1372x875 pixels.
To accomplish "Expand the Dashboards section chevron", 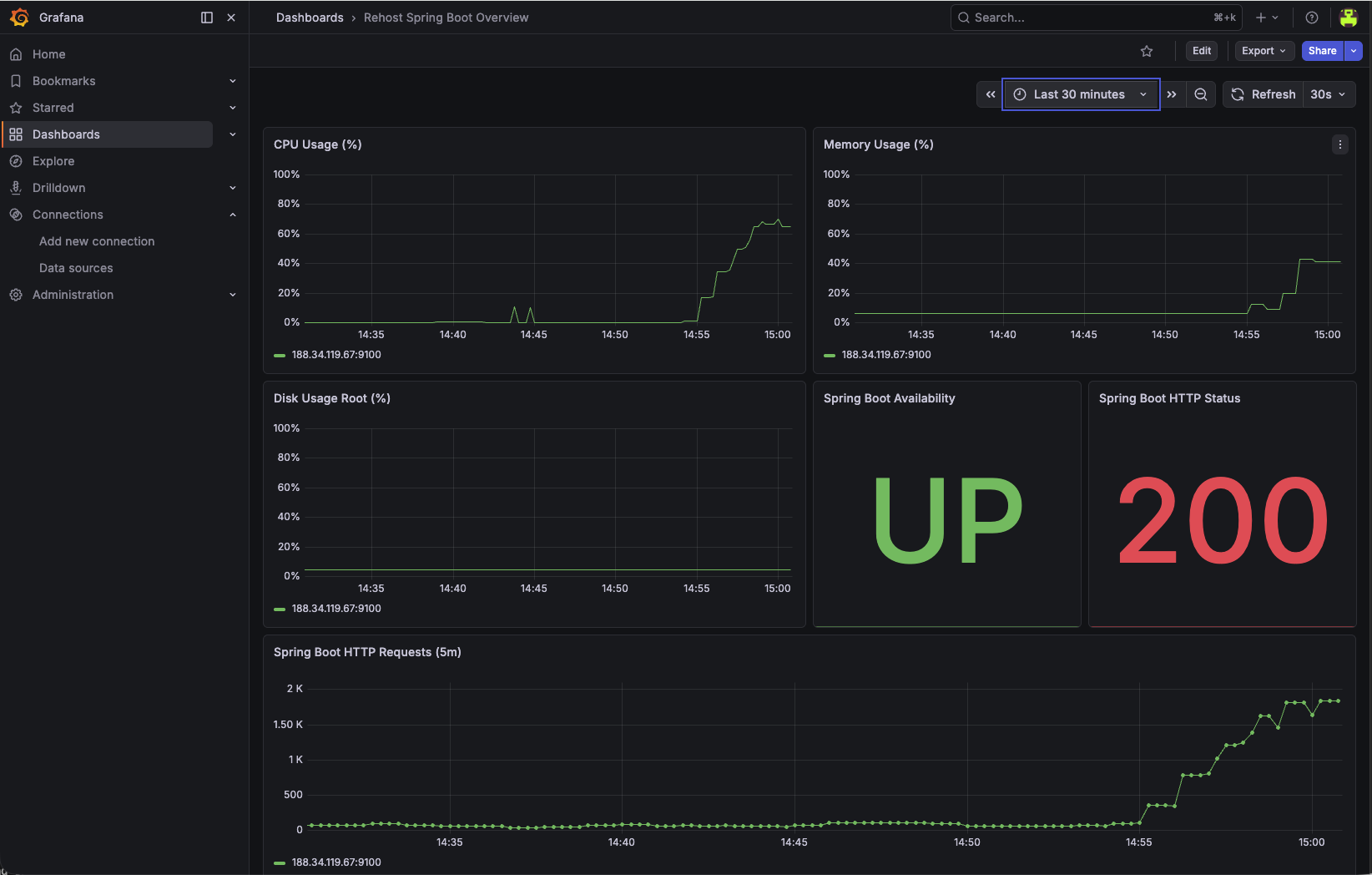I will click(x=233, y=134).
